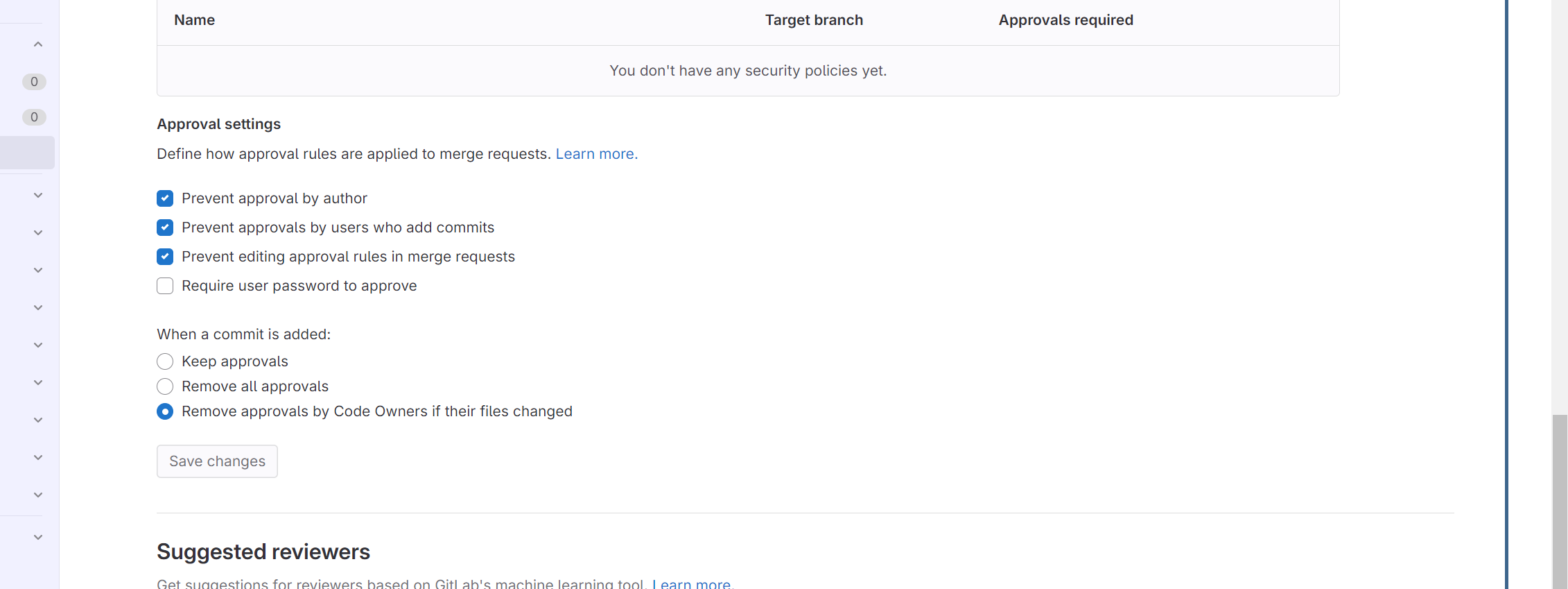Toggle "Prevent approvals by users who add commits"
The height and width of the screenshot is (589, 1568).
coord(165,228)
